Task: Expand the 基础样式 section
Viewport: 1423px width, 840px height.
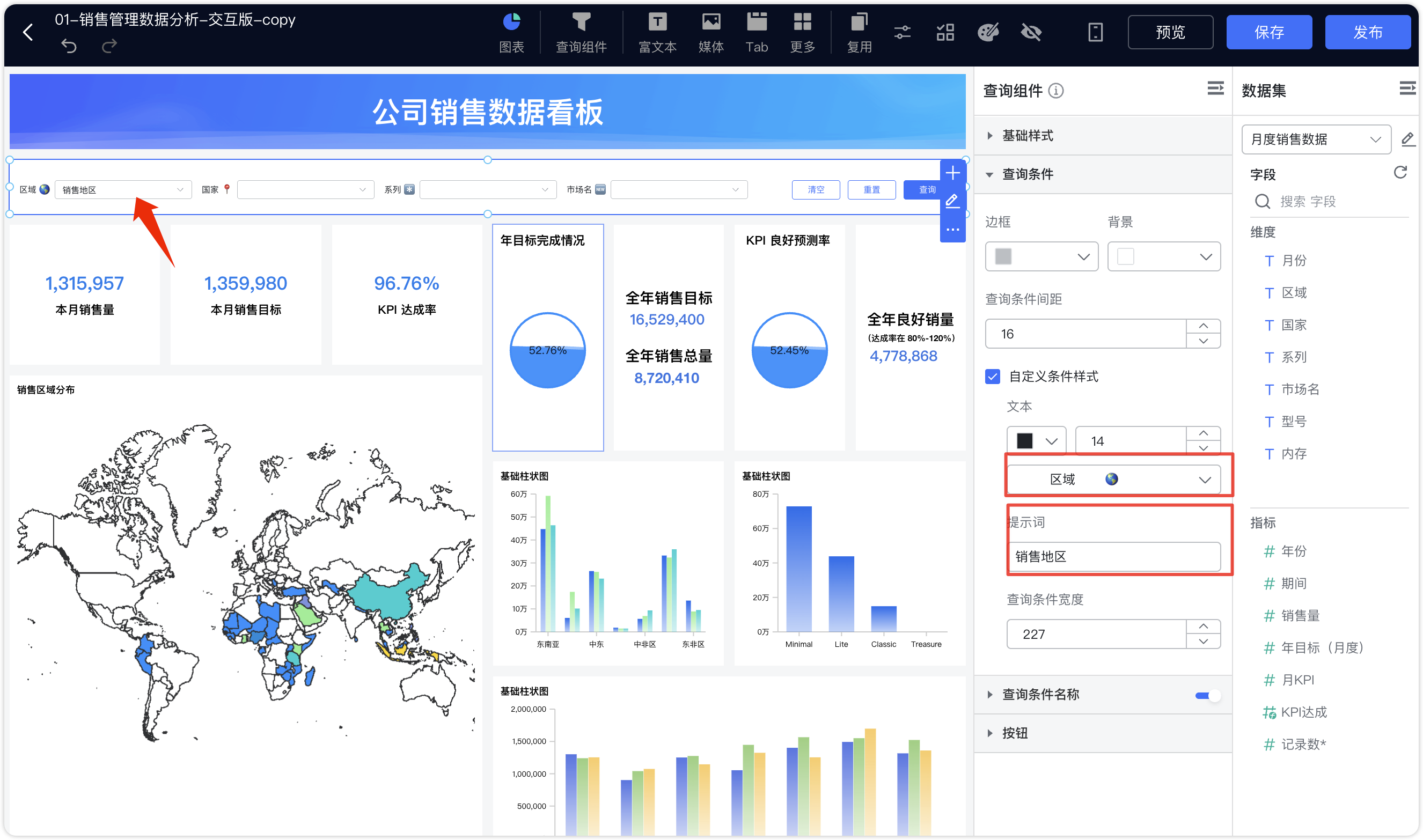Action: click(1103, 136)
